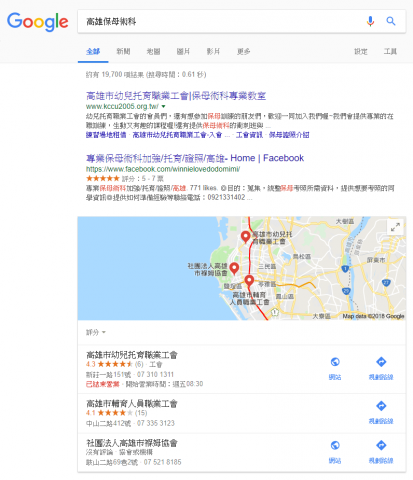Start voice search with microphone icon
The width and height of the screenshot is (413, 480).
coord(370,21)
